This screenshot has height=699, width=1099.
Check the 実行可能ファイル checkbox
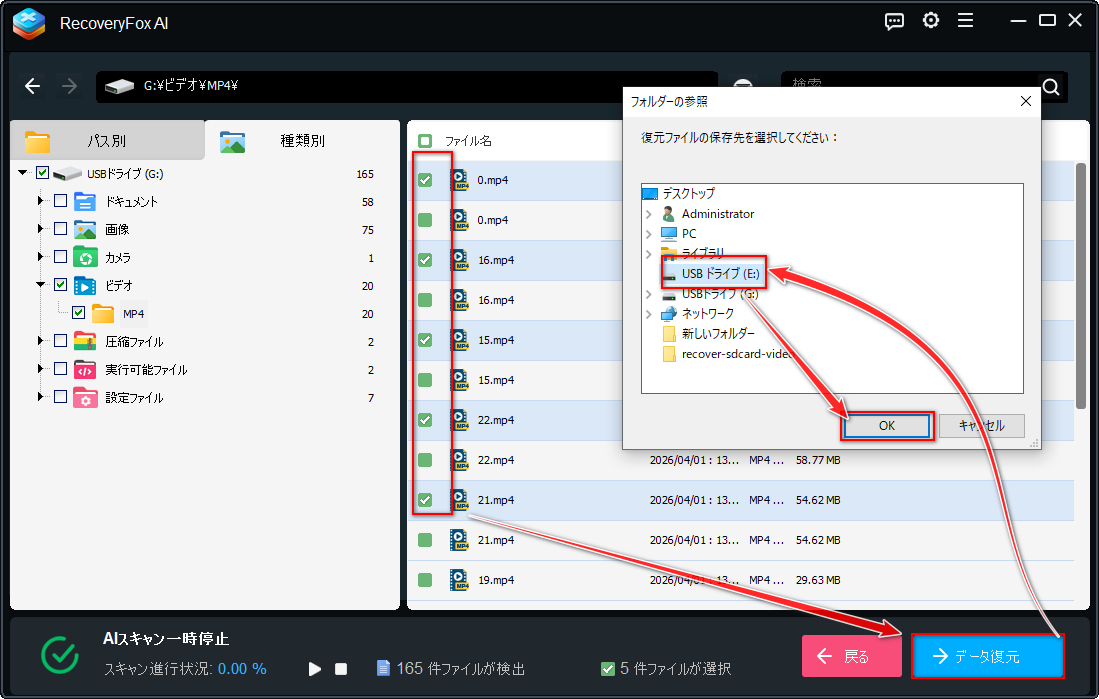(x=60, y=369)
